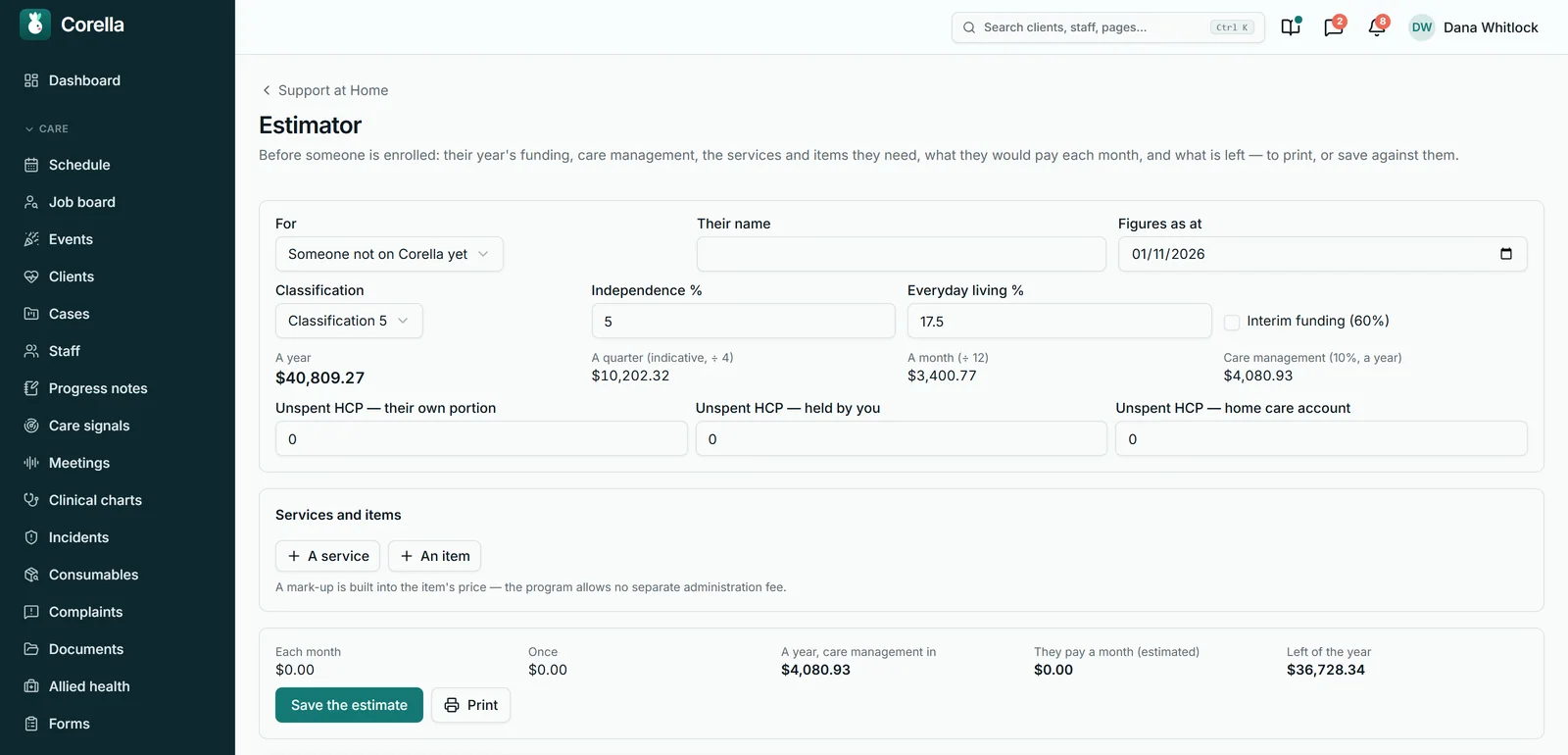Click the Consumables box icon
This screenshot has width=1568, height=755.
pyautogui.click(x=31, y=575)
